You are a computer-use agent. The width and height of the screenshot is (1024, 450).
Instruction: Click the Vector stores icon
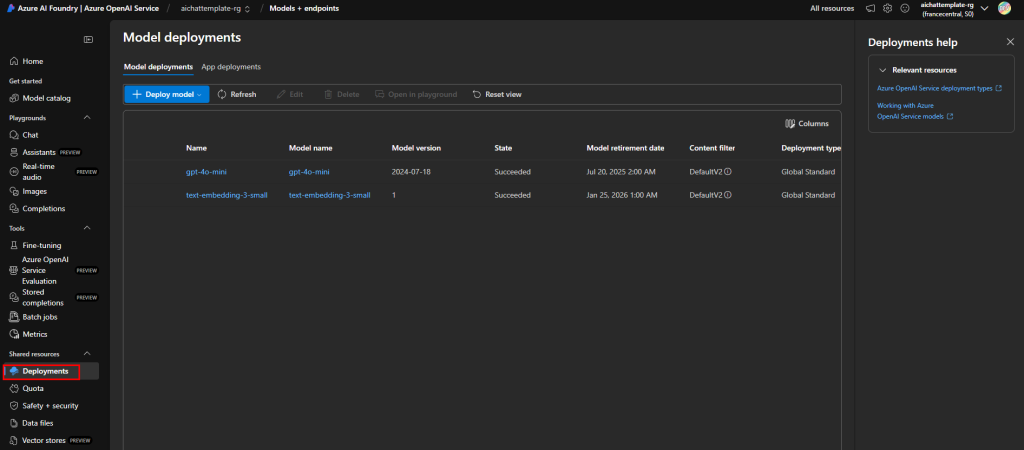(14, 440)
